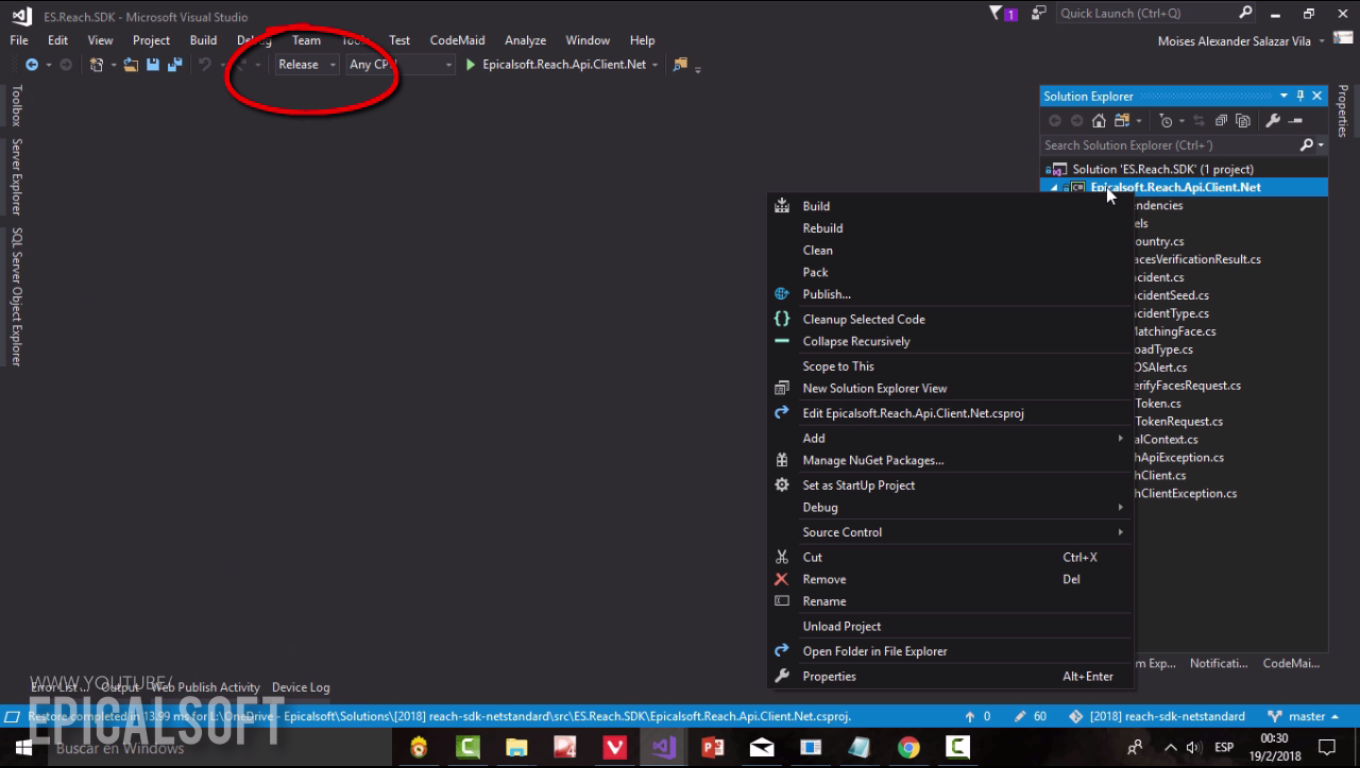Viewport: 1360px width, 768px height.
Task: Start Epicalsoft.Reach.Api.Client.Net with the green play button
Action: tap(471, 64)
